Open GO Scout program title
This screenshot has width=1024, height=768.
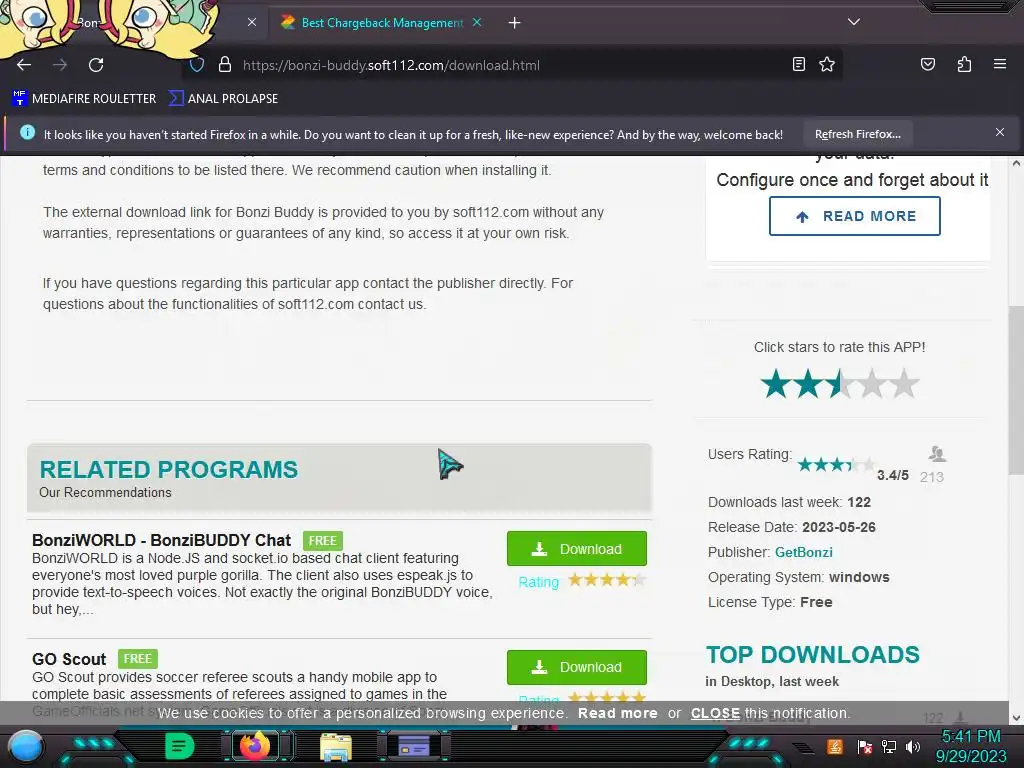pos(69,659)
